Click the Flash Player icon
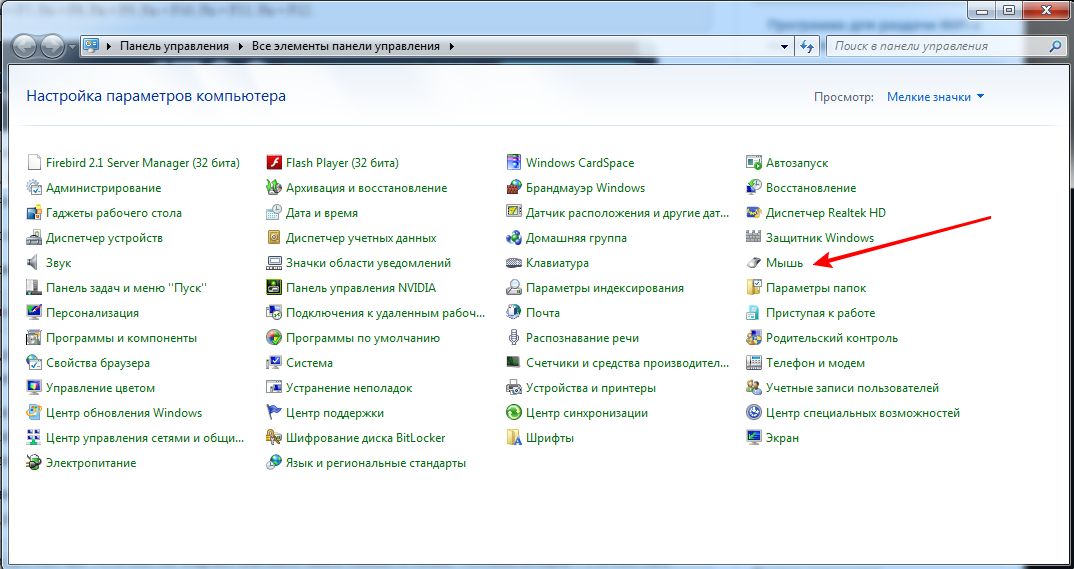Image resolution: width=1074 pixels, height=569 pixels. (274, 163)
